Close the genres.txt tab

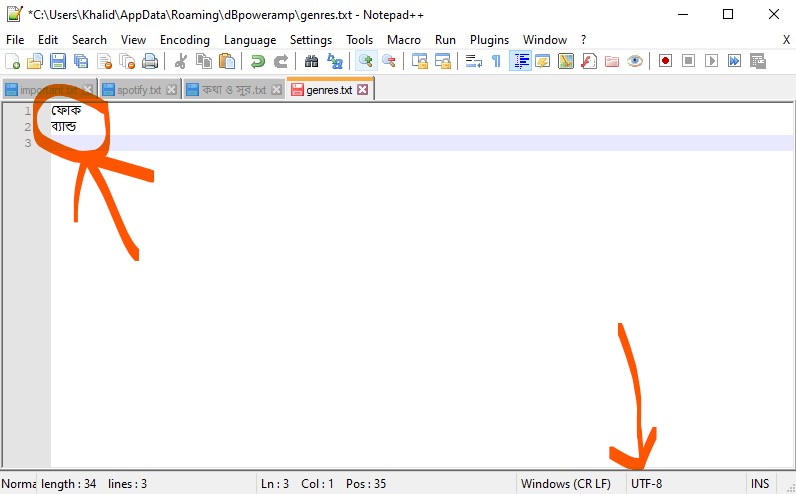(x=363, y=90)
